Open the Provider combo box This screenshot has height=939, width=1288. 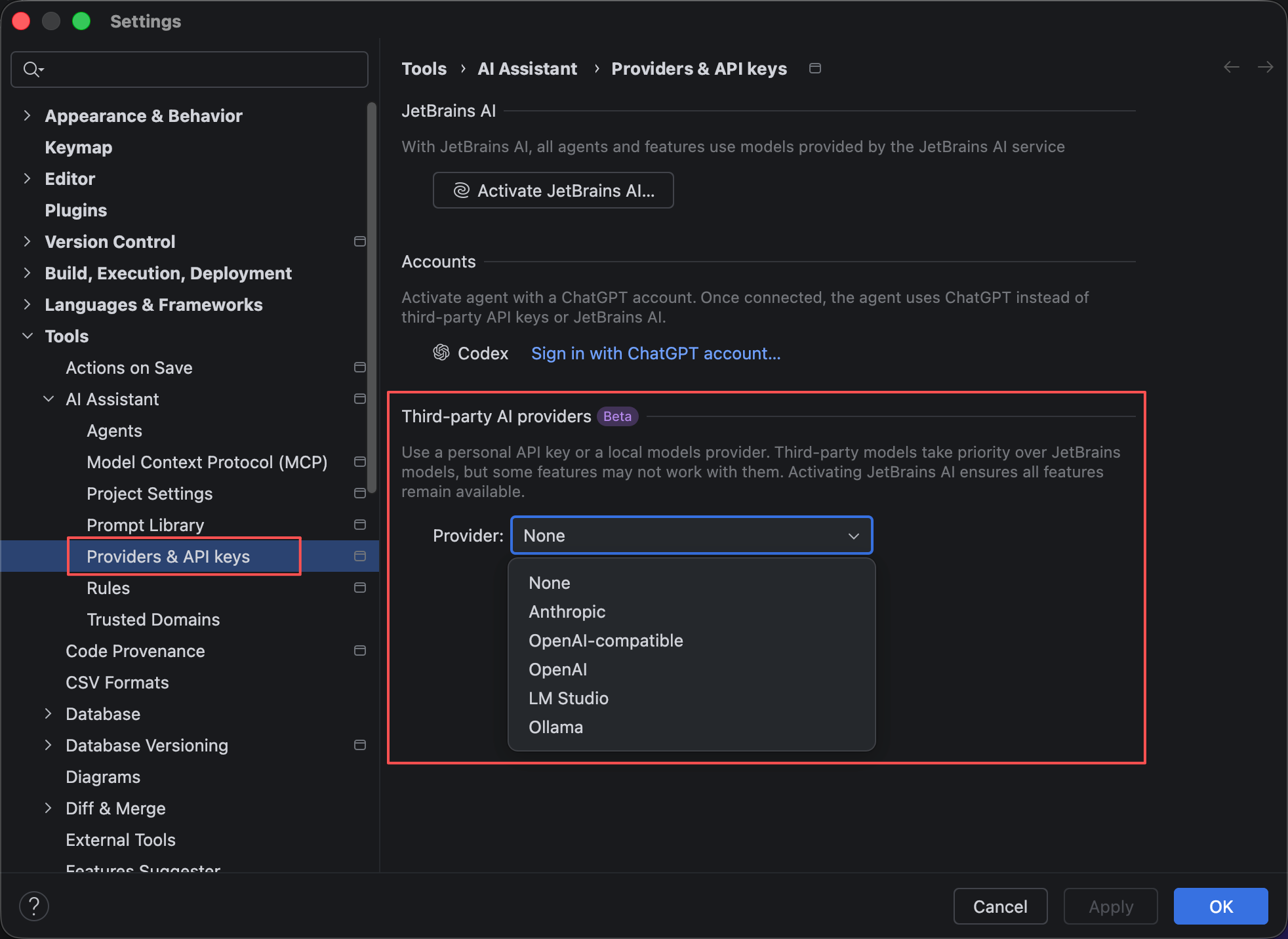[691, 536]
